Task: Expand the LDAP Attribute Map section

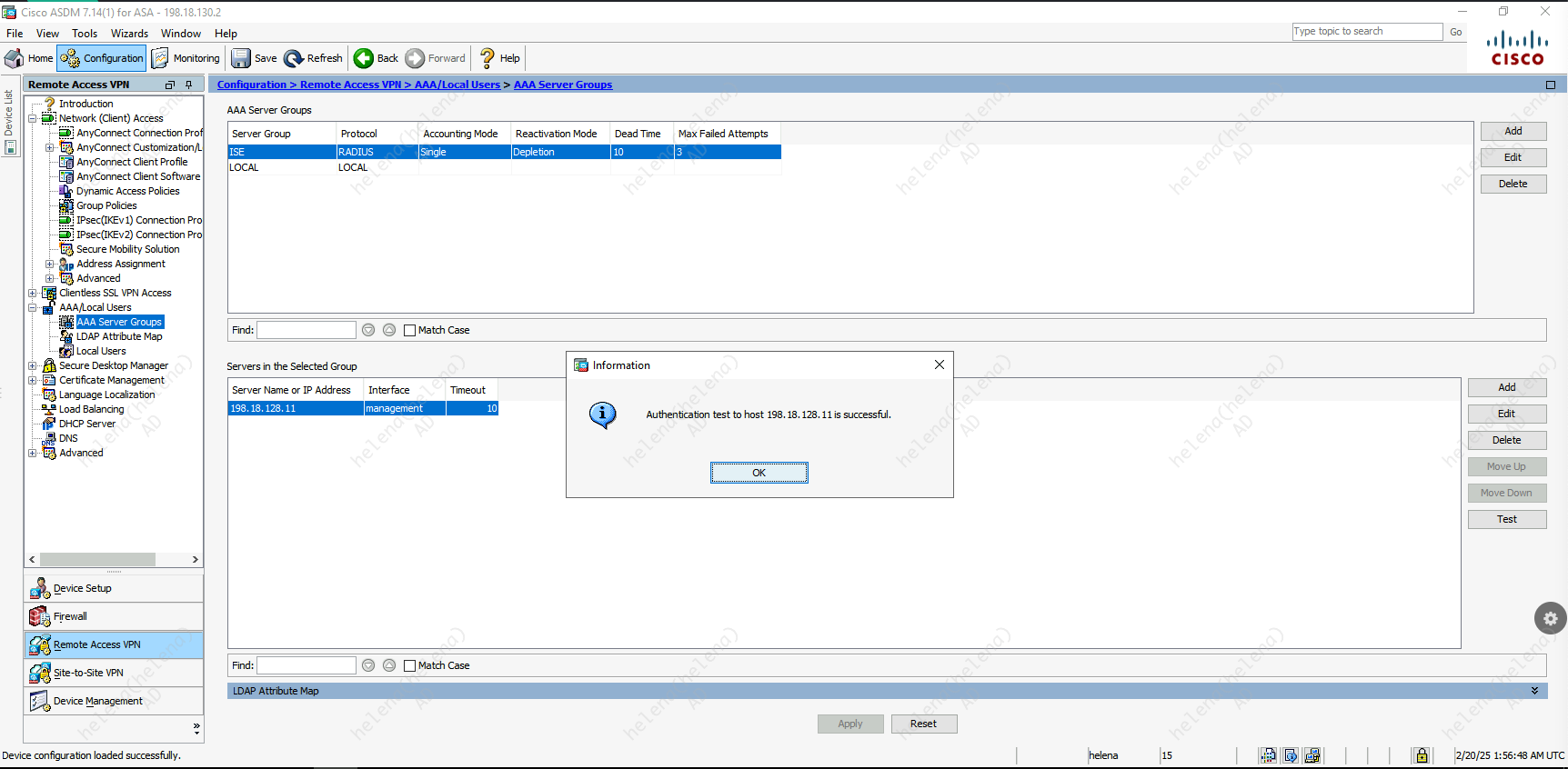Action: point(1534,691)
